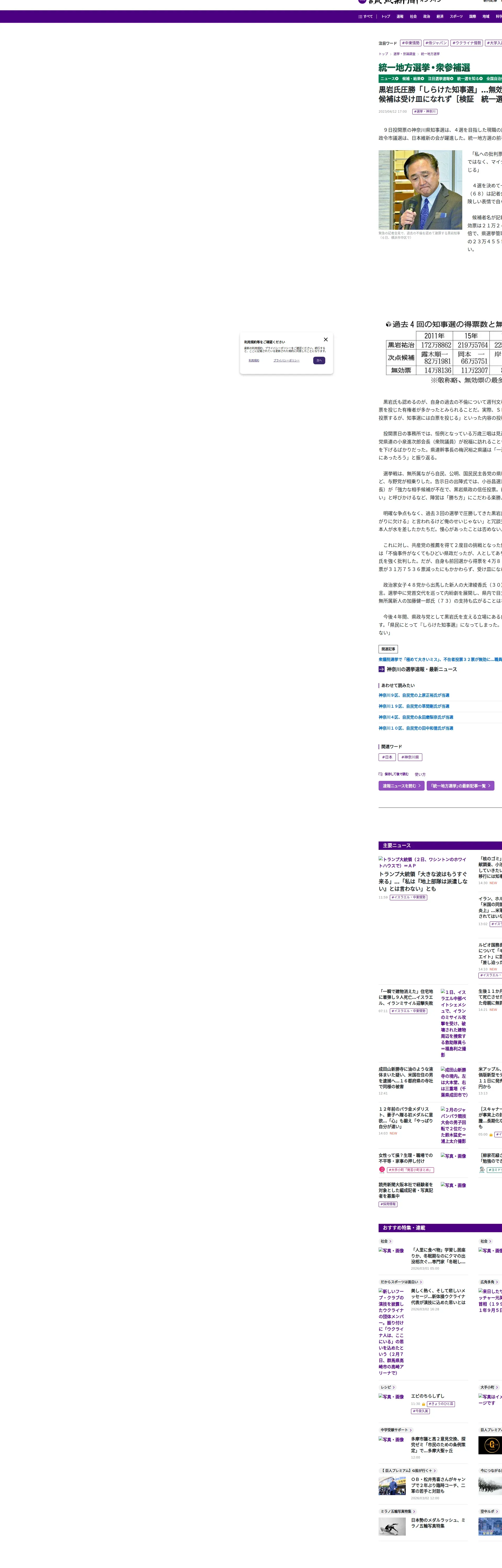Expand ニュース dropdown in green bar

(389, 78)
